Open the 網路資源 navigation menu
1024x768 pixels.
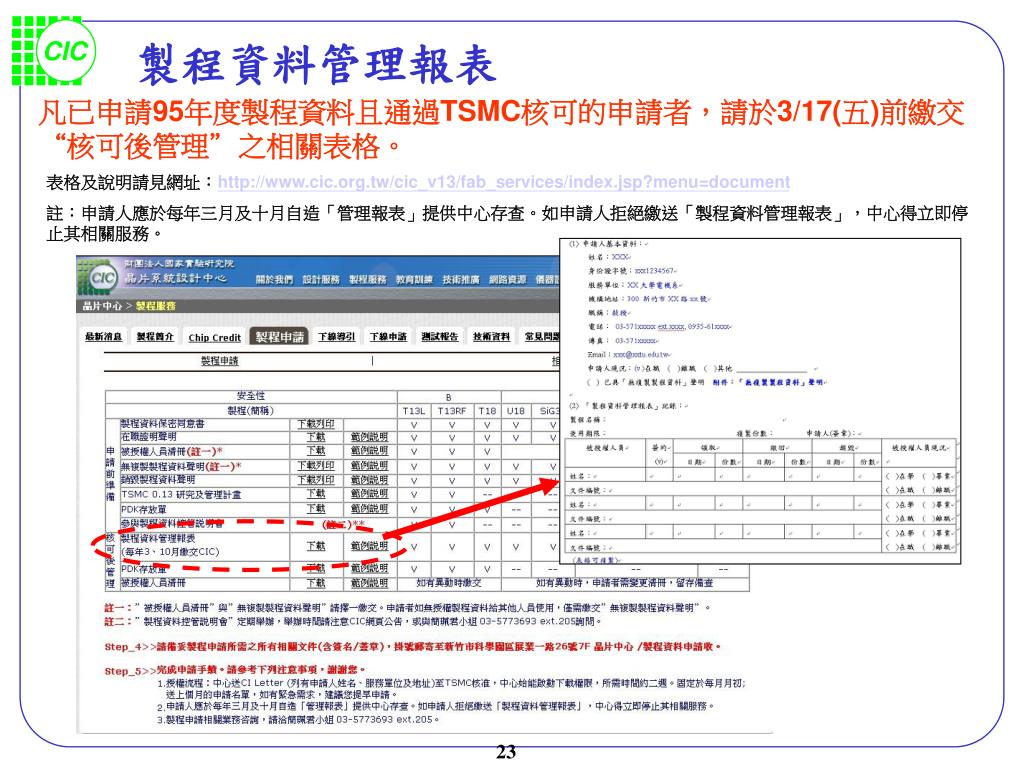(507, 280)
